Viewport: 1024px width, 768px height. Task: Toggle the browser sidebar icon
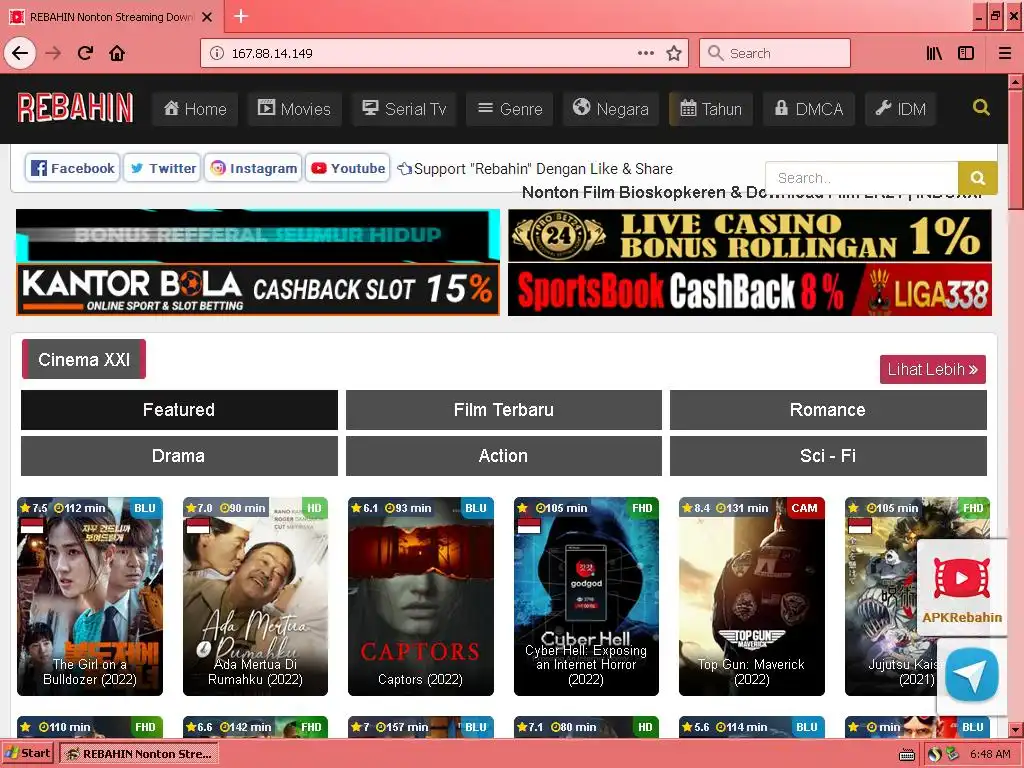[x=966, y=53]
